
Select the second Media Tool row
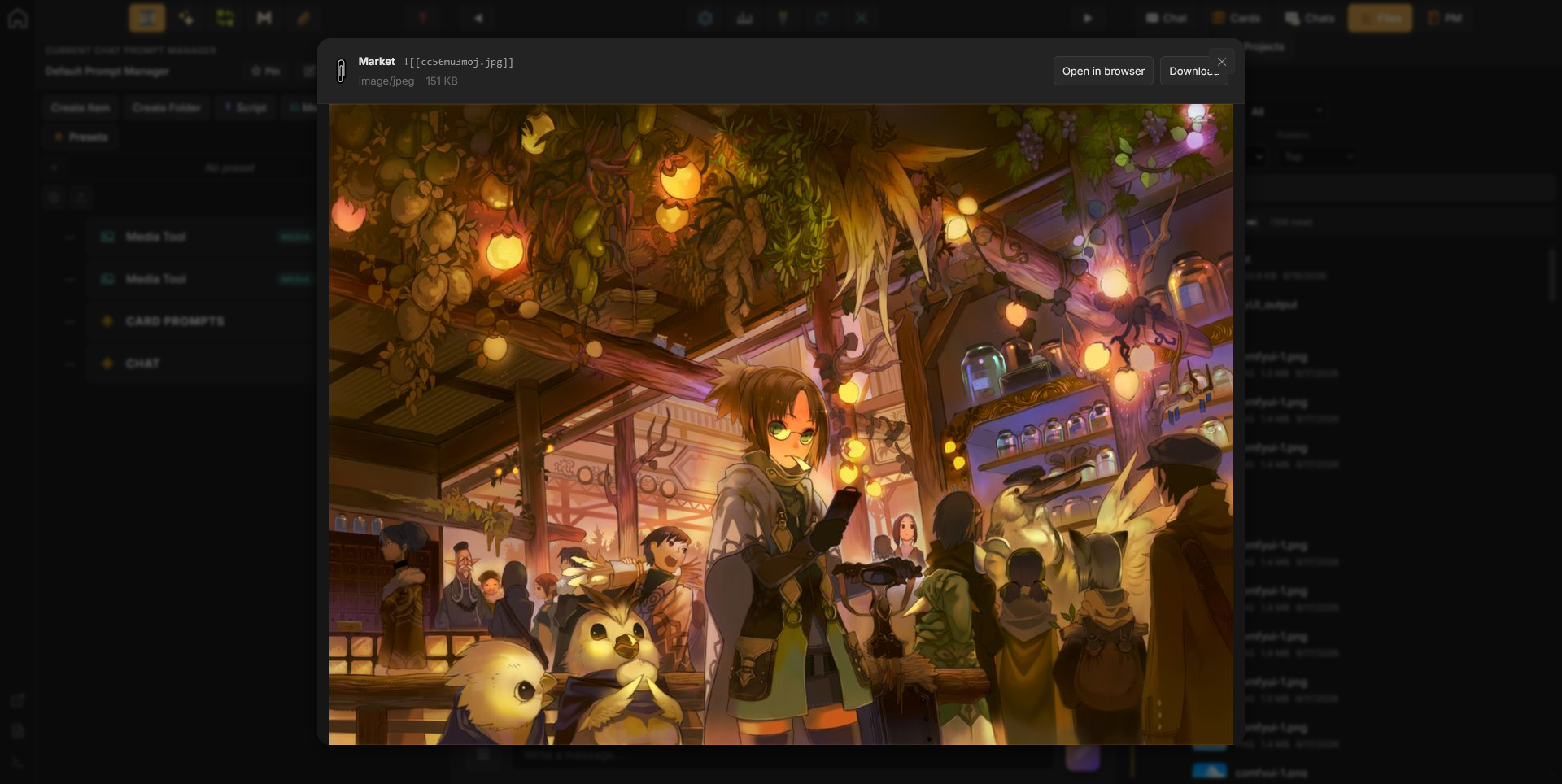[201, 279]
